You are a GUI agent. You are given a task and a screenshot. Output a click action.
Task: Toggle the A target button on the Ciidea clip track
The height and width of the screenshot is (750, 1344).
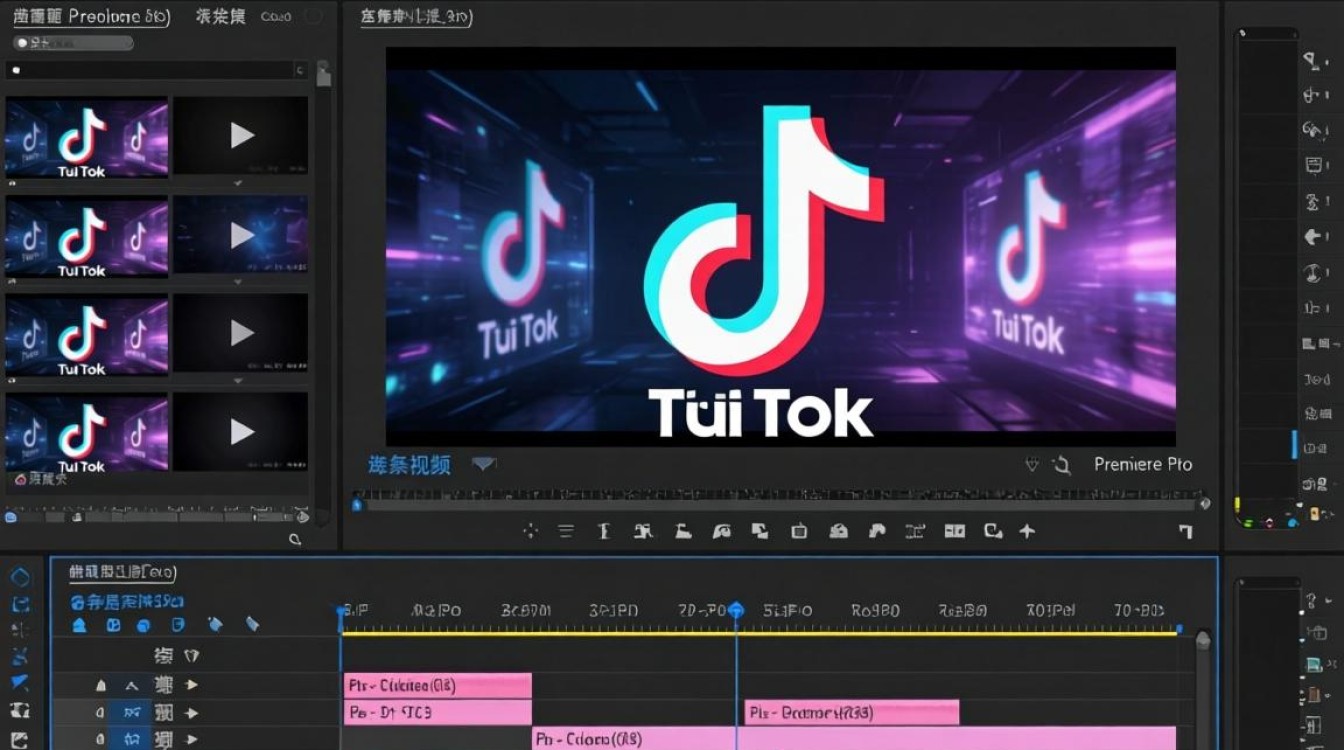coord(131,686)
